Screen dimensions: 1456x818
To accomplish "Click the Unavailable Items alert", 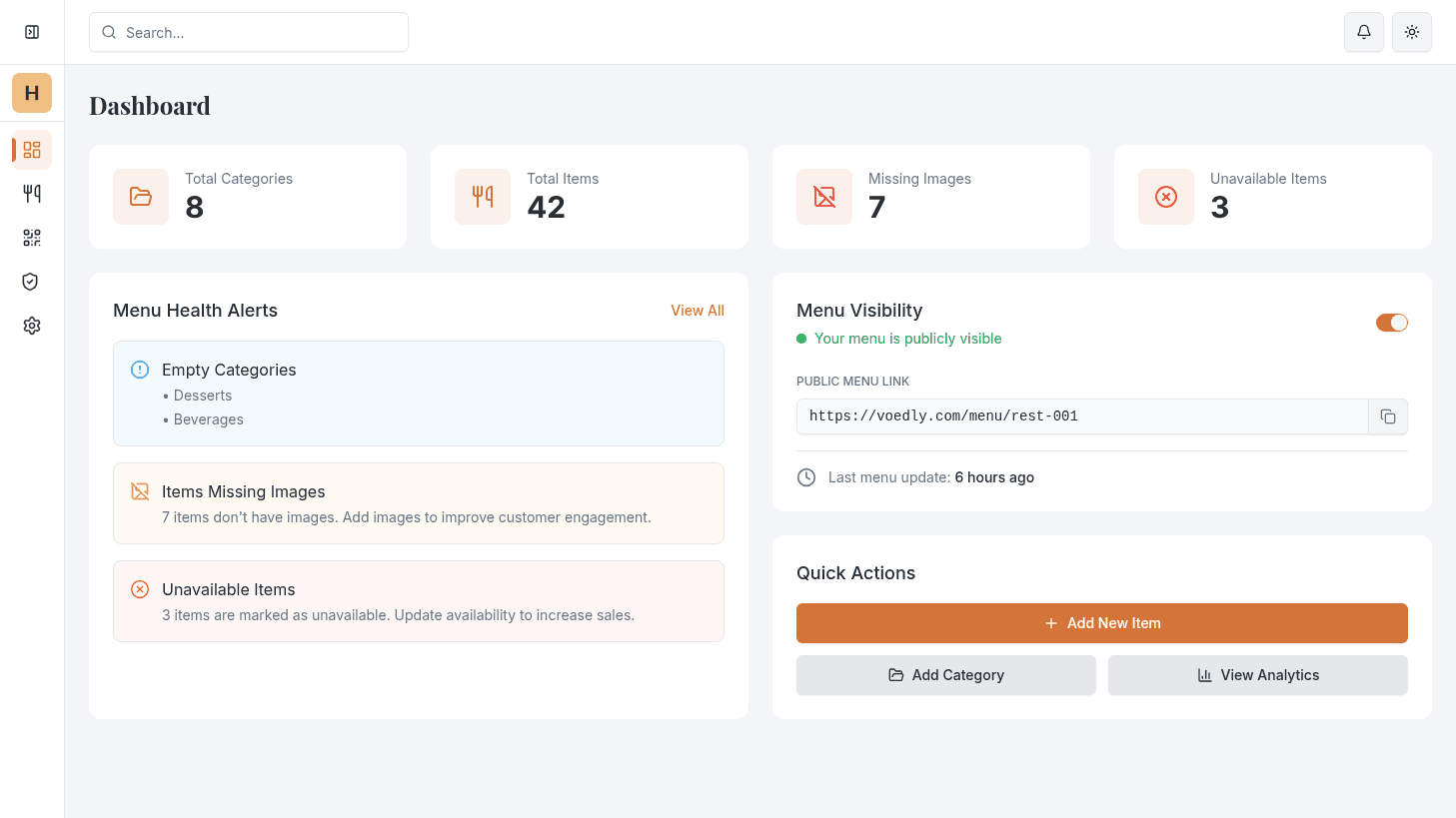I will [x=418, y=600].
